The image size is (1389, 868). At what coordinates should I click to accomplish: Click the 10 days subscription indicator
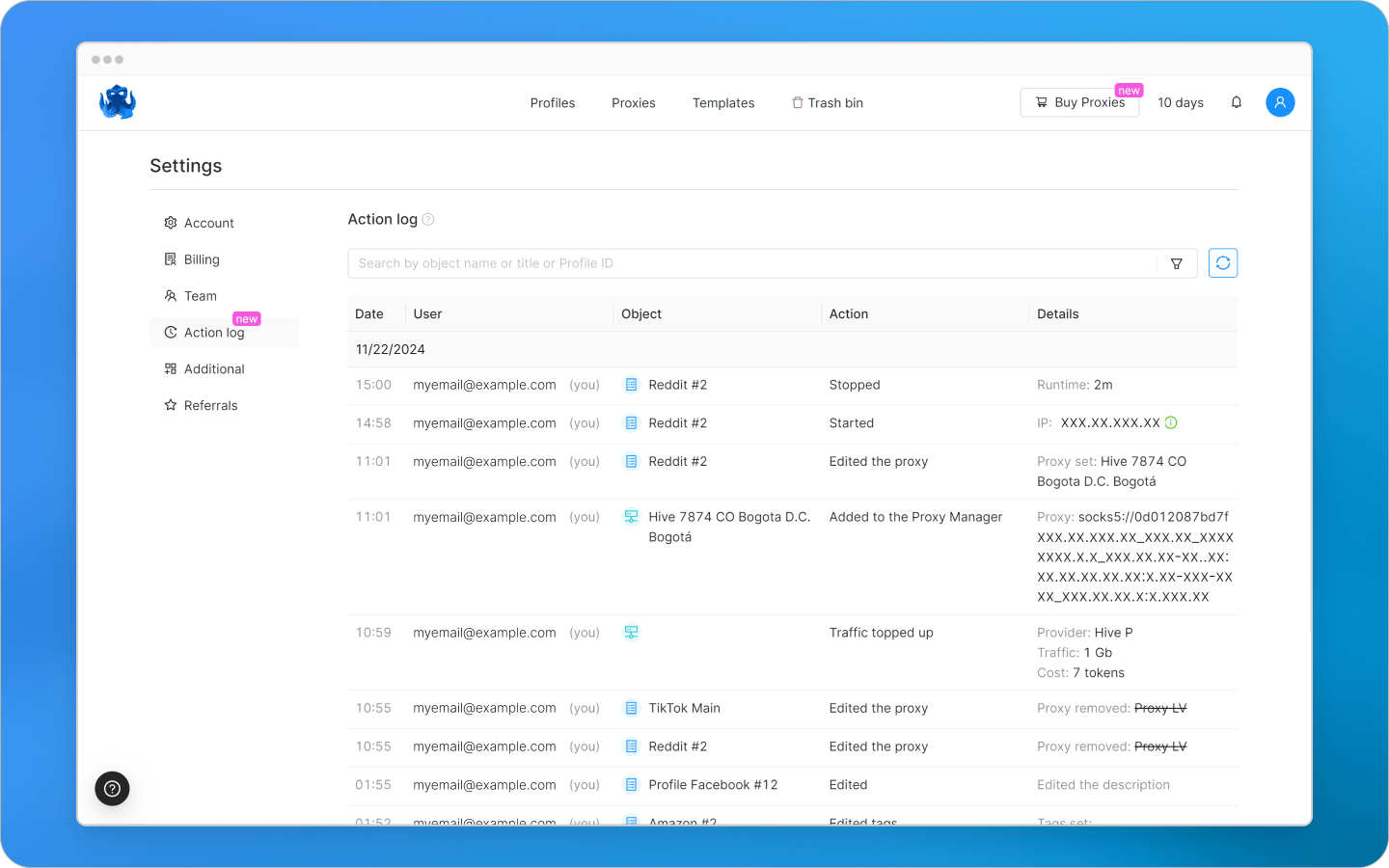tap(1180, 102)
